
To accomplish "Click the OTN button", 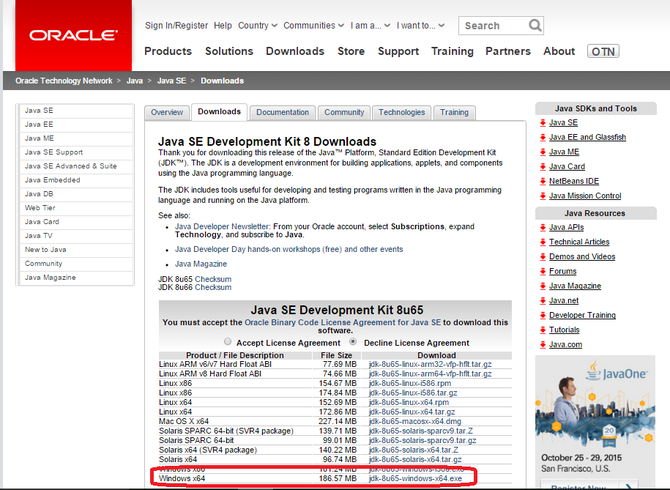I will coord(603,51).
